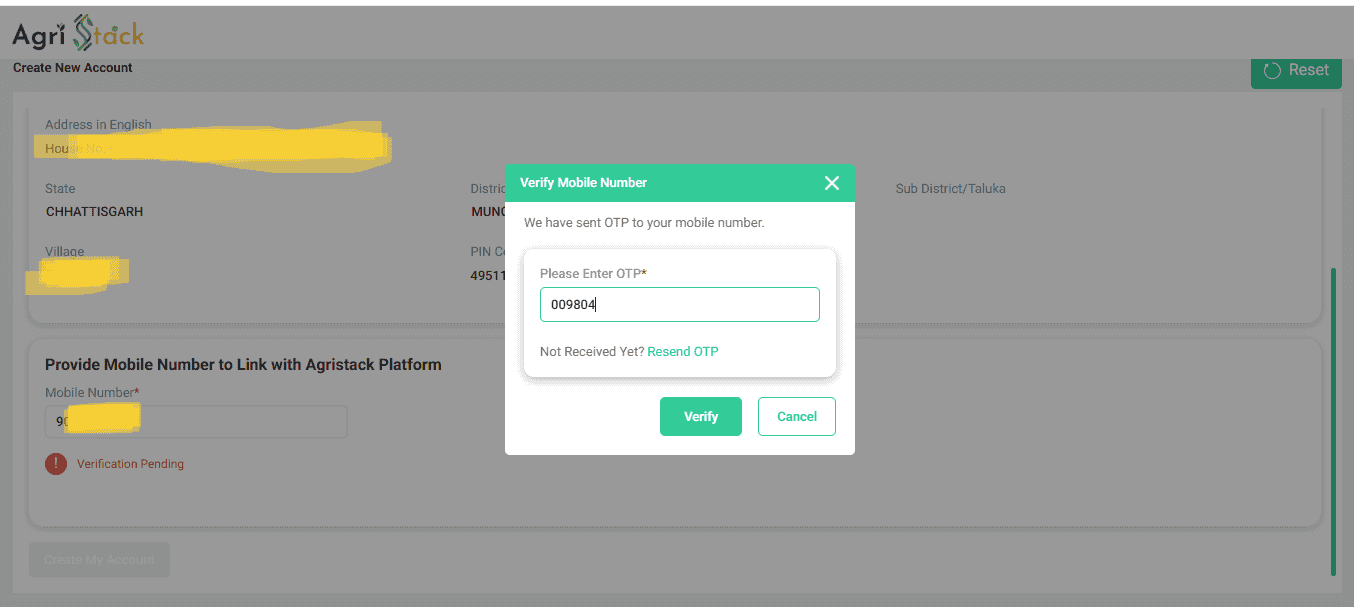The height and width of the screenshot is (607, 1354).
Task: Click the Mobile Number input field
Action: [x=196, y=422]
